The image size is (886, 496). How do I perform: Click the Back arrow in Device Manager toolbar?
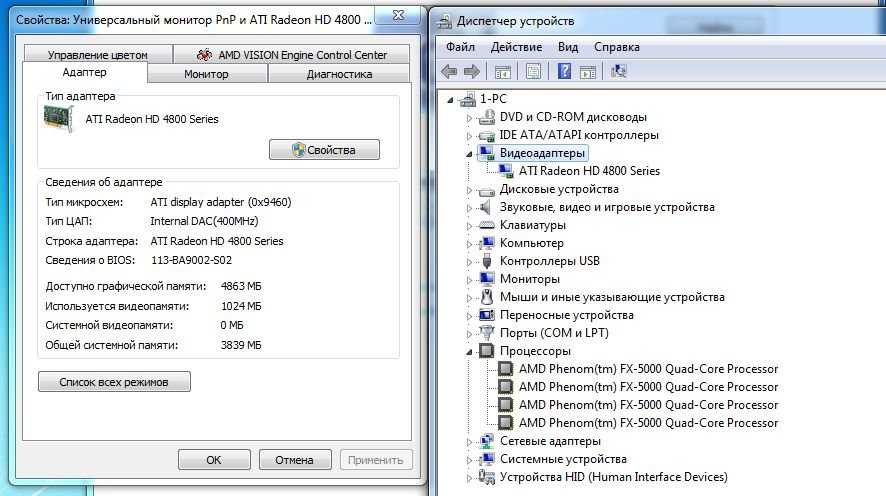click(x=449, y=72)
